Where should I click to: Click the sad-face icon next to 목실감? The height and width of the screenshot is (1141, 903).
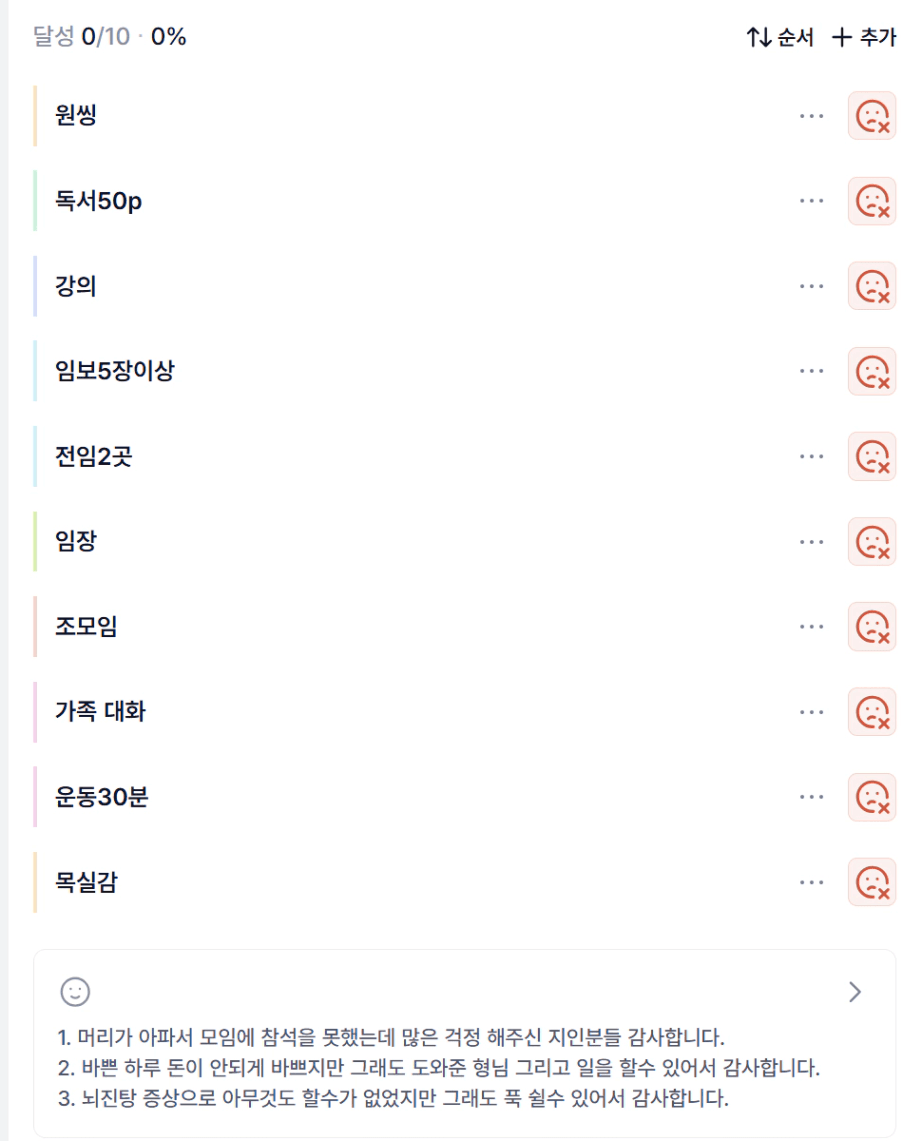click(871, 882)
